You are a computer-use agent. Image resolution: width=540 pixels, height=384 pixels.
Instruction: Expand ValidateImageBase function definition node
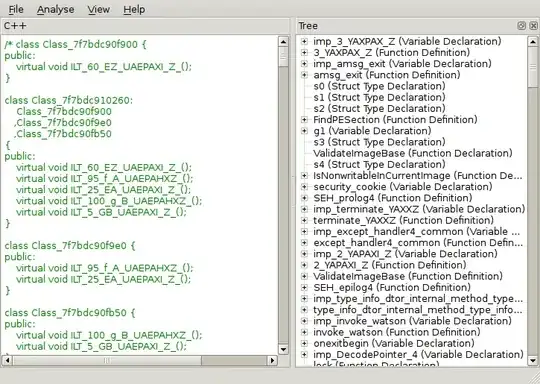tap(304, 276)
